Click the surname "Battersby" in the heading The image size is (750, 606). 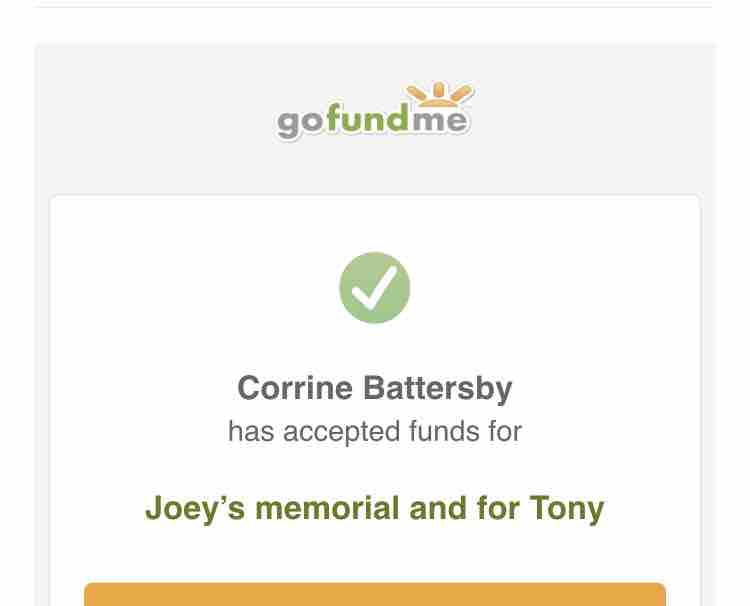(438, 388)
